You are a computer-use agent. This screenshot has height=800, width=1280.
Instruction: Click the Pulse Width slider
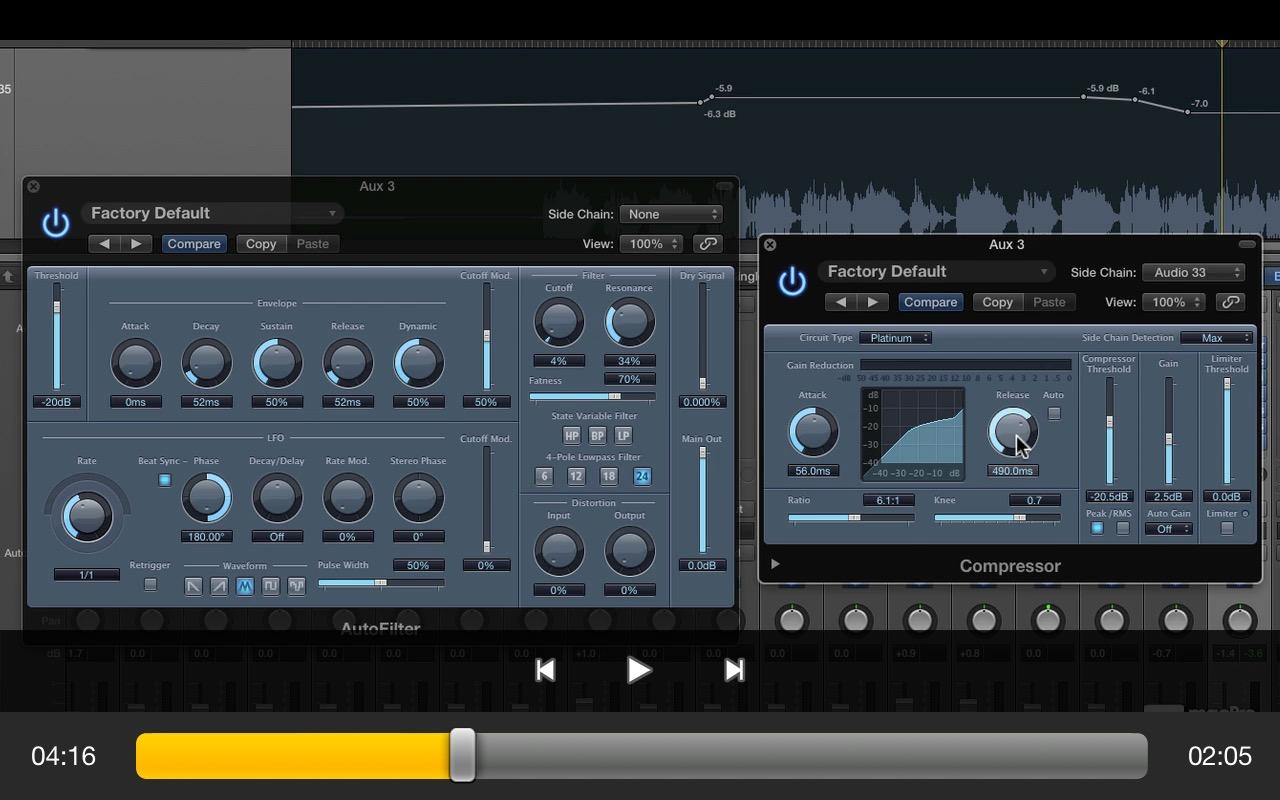(381, 582)
